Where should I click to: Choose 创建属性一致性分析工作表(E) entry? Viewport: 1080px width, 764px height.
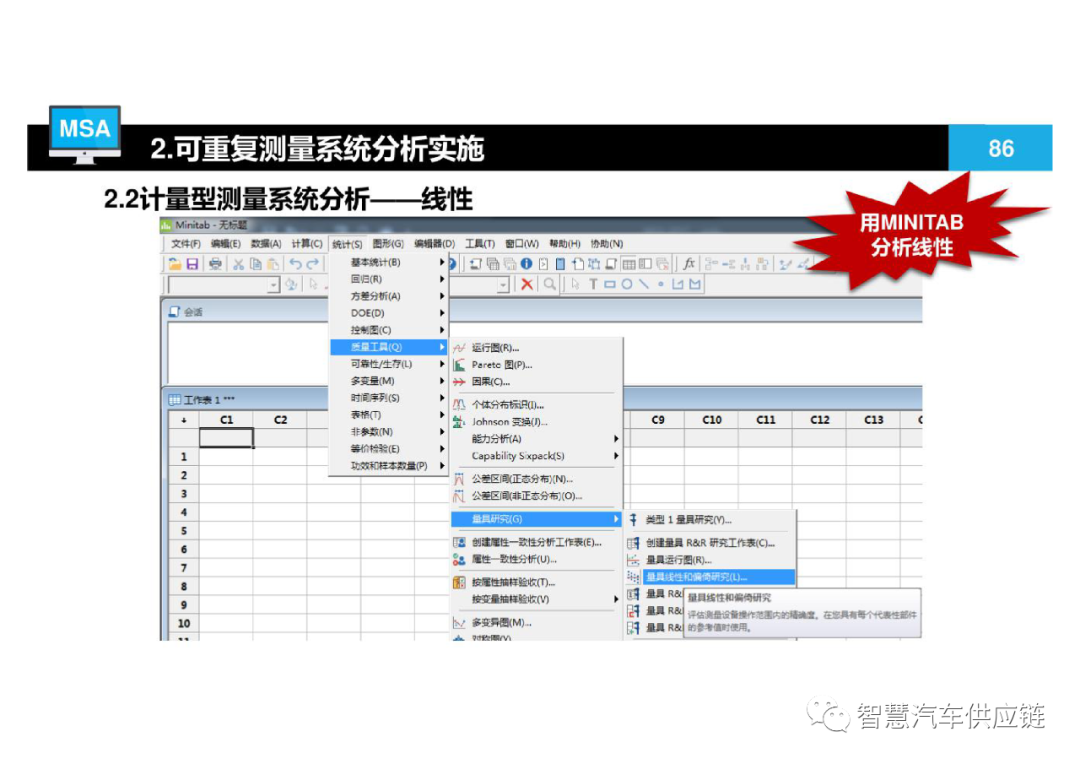point(537,542)
